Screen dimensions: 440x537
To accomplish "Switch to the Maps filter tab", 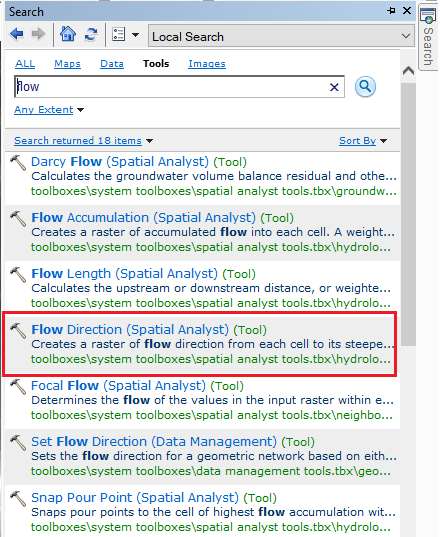I will tap(67, 64).
